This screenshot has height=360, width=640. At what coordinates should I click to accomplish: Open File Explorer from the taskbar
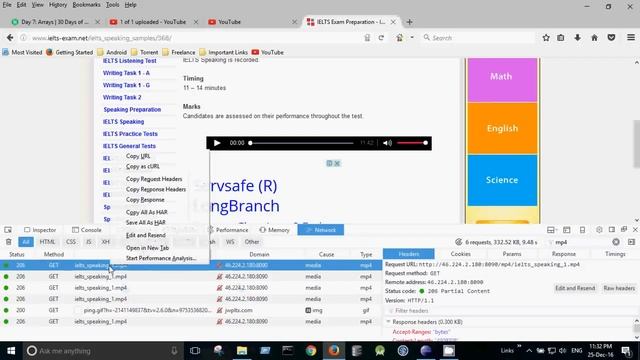tap(242, 351)
